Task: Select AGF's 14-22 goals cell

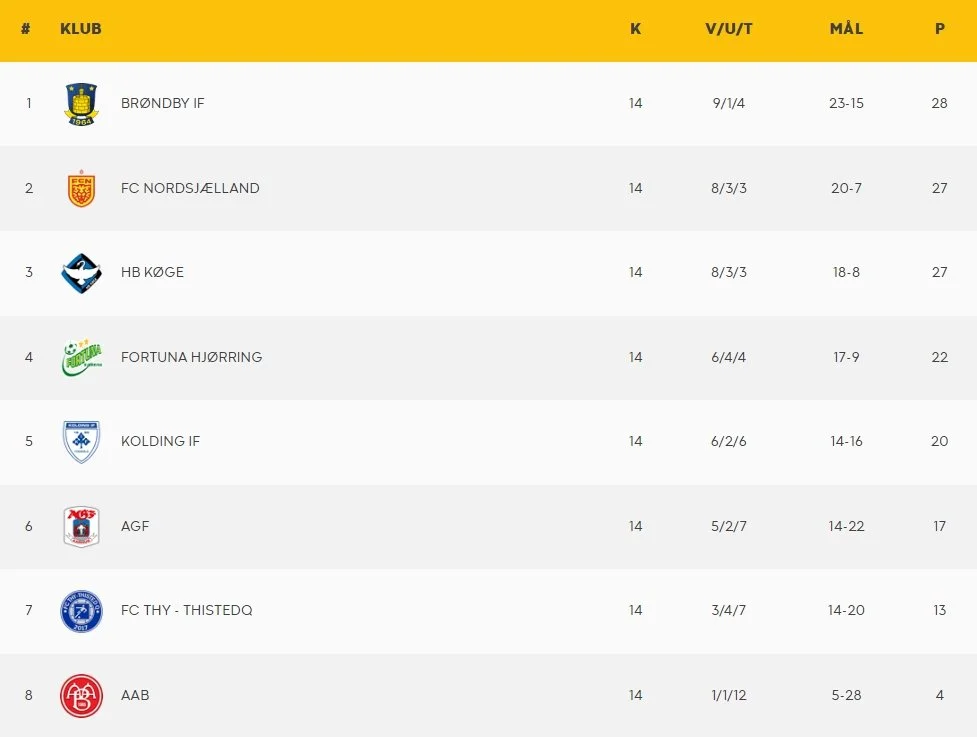Action: click(846, 526)
